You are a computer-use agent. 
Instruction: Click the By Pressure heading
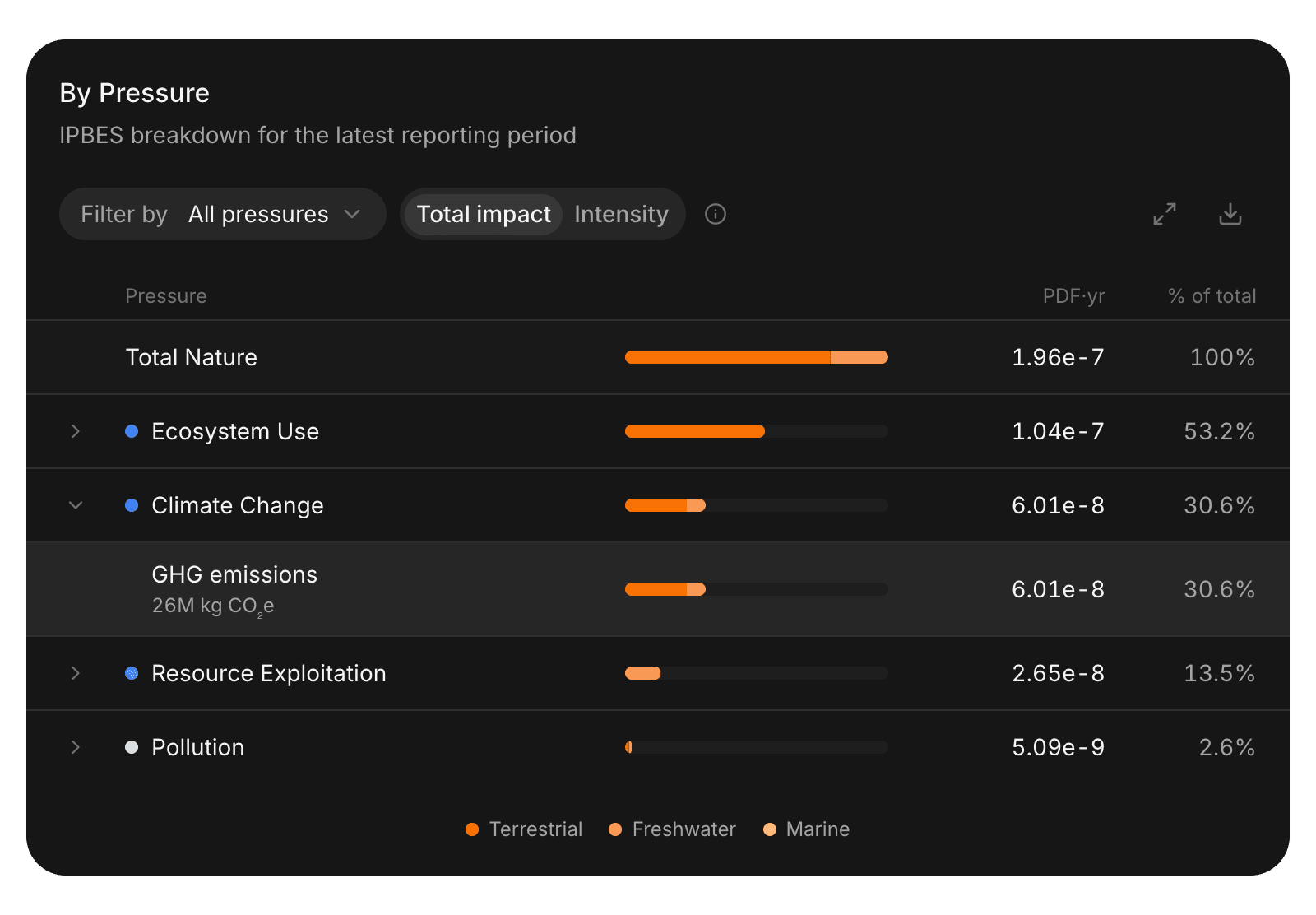point(135,93)
